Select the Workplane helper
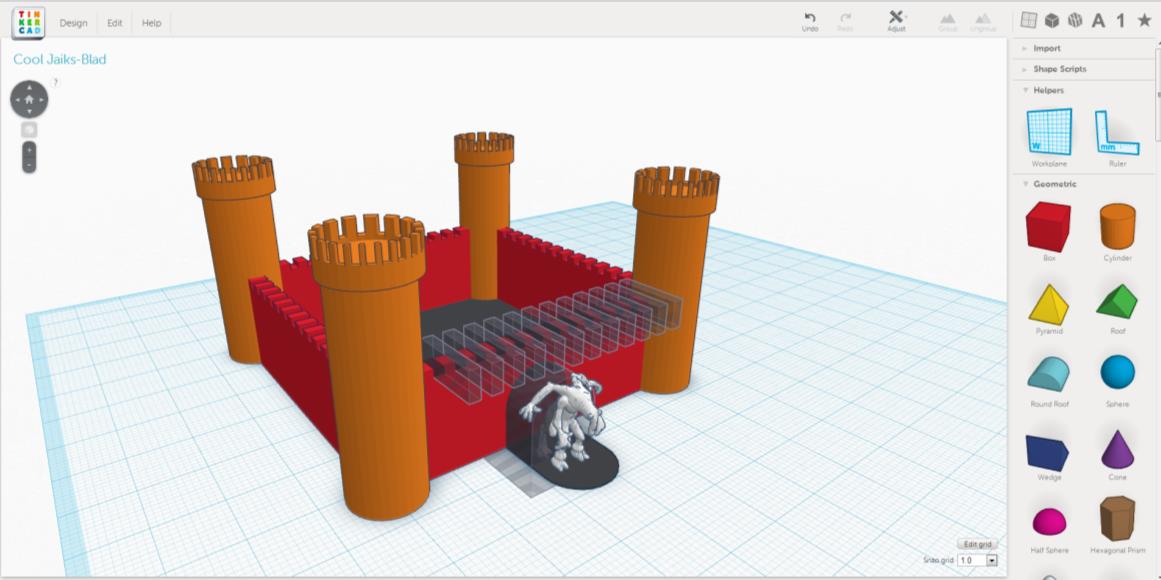The height and width of the screenshot is (580, 1161). pos(1049,133)
